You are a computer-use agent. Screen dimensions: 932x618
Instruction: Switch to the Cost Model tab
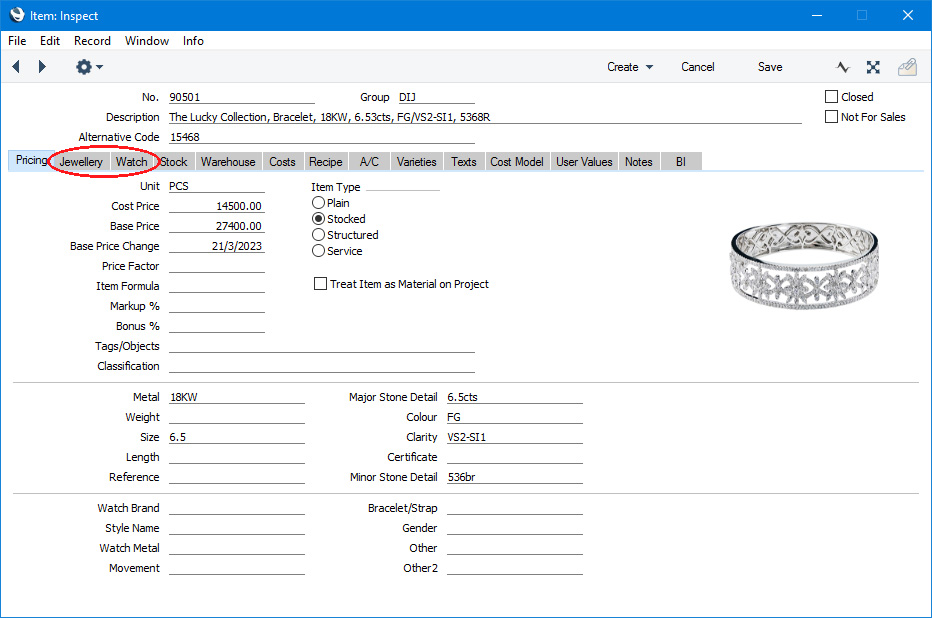517,162
